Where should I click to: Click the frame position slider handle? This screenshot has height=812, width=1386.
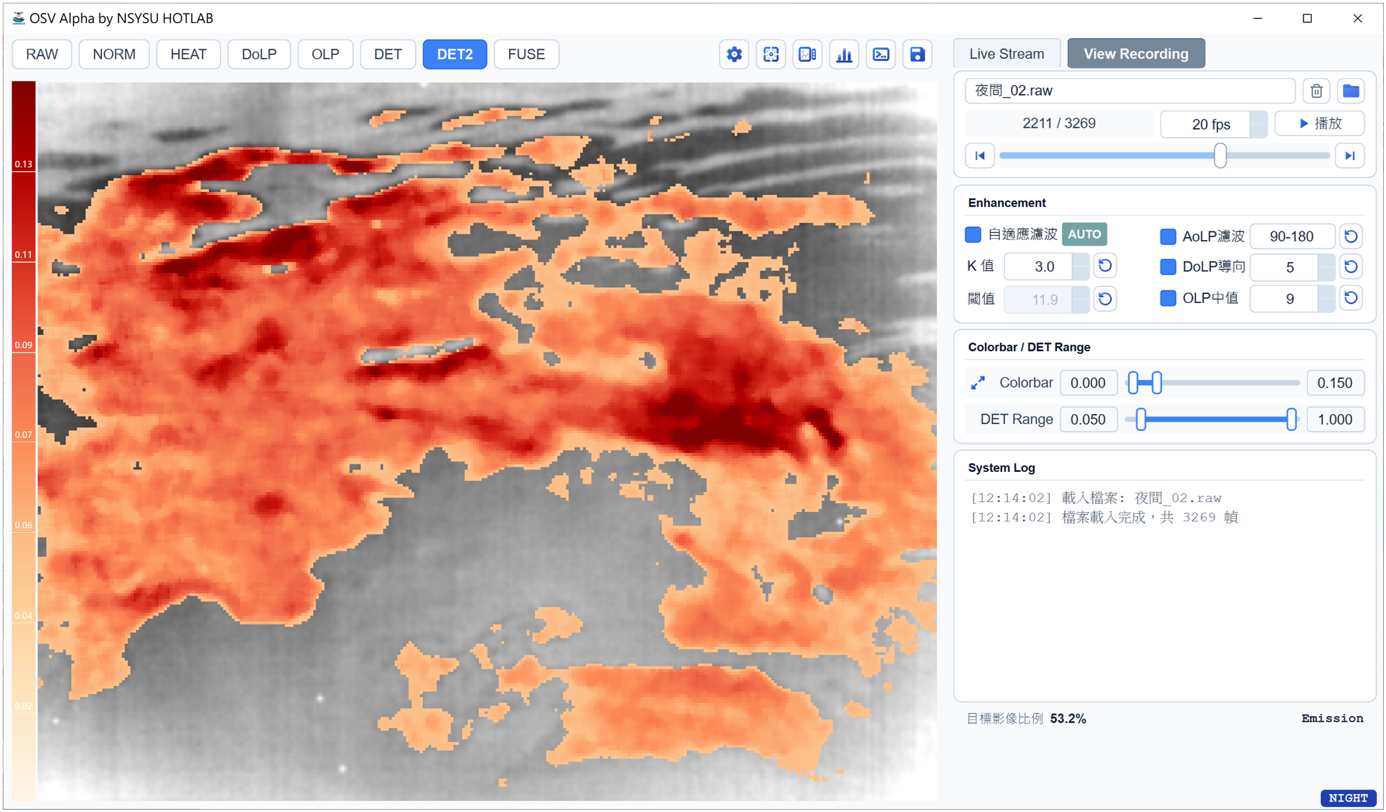1220,156
